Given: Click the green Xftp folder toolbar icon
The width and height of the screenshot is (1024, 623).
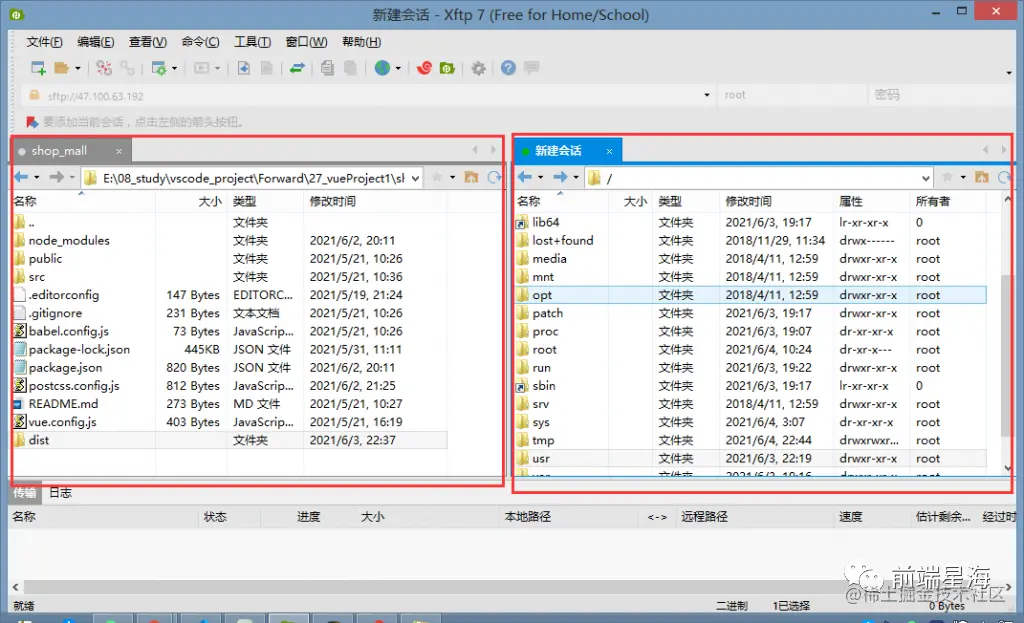Looking at the screenshot, I should [447, 68].
